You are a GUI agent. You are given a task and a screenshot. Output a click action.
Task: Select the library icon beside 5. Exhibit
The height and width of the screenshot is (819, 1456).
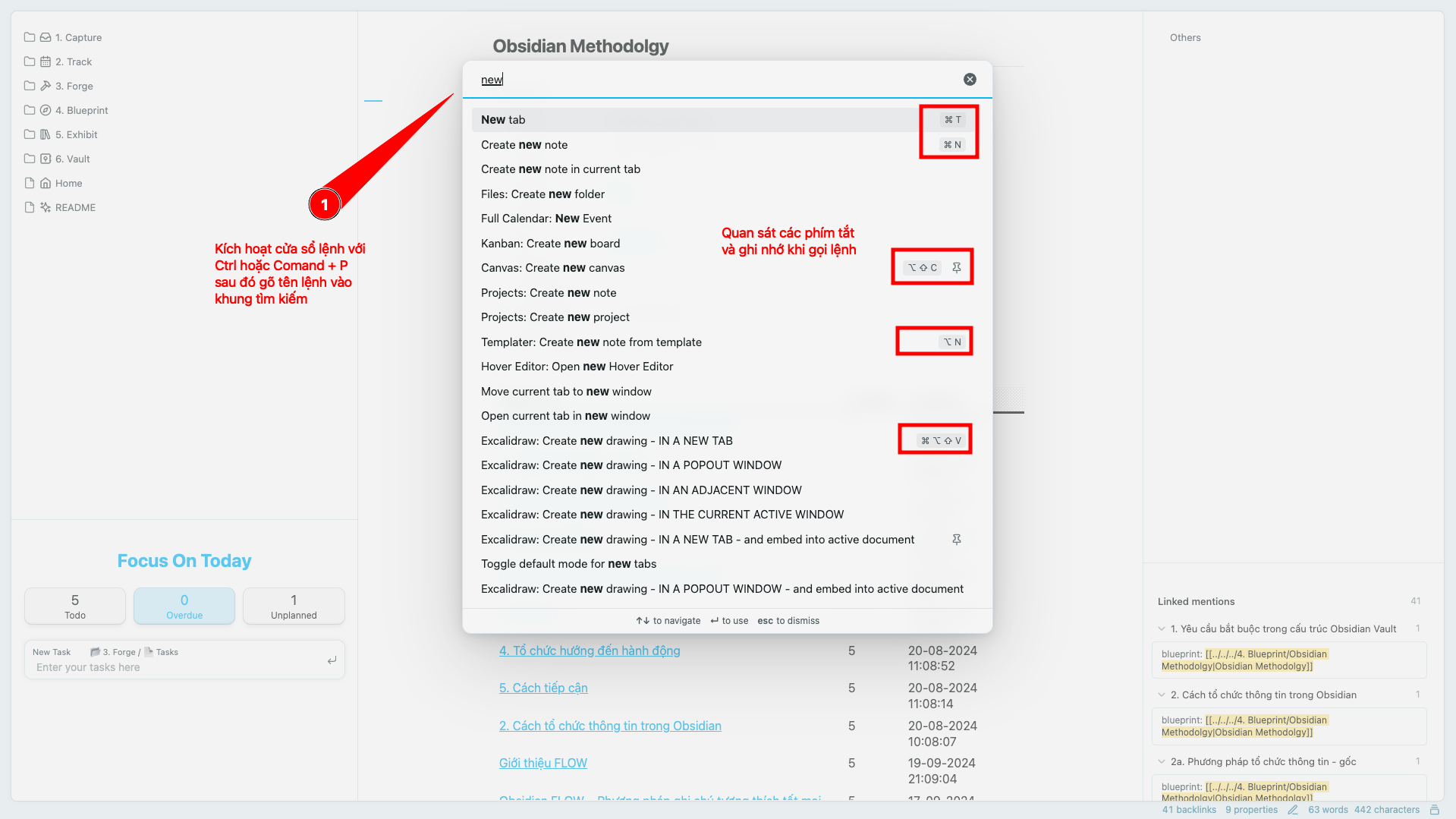pyautogui.click(x=44, y=134)
